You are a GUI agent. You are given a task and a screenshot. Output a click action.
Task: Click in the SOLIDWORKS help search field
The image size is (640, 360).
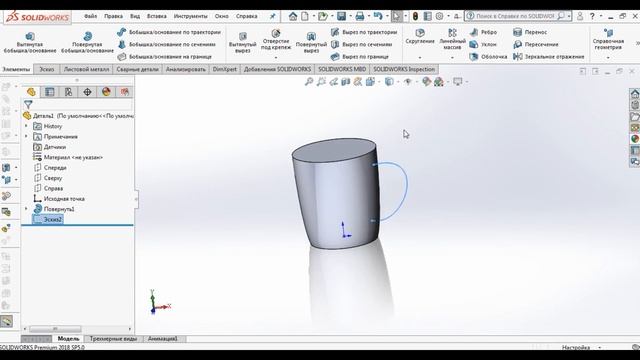[x=515, y=16]
